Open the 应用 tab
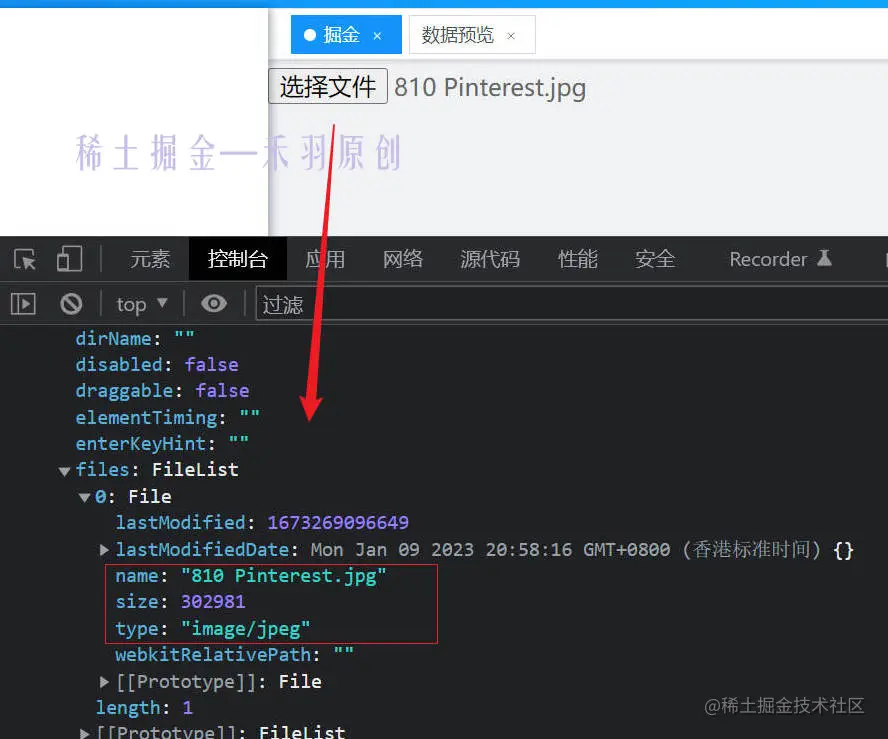Image resolution: width=888 pixels, height=739 pixels. tap(325, 259)
